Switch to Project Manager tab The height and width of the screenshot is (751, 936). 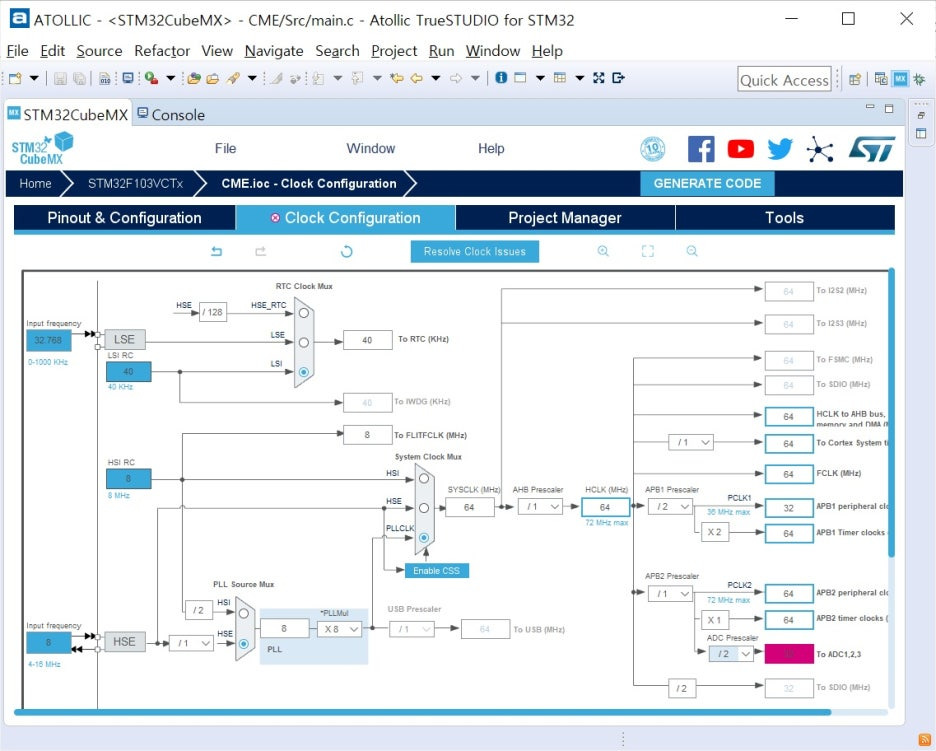point(565,217)
